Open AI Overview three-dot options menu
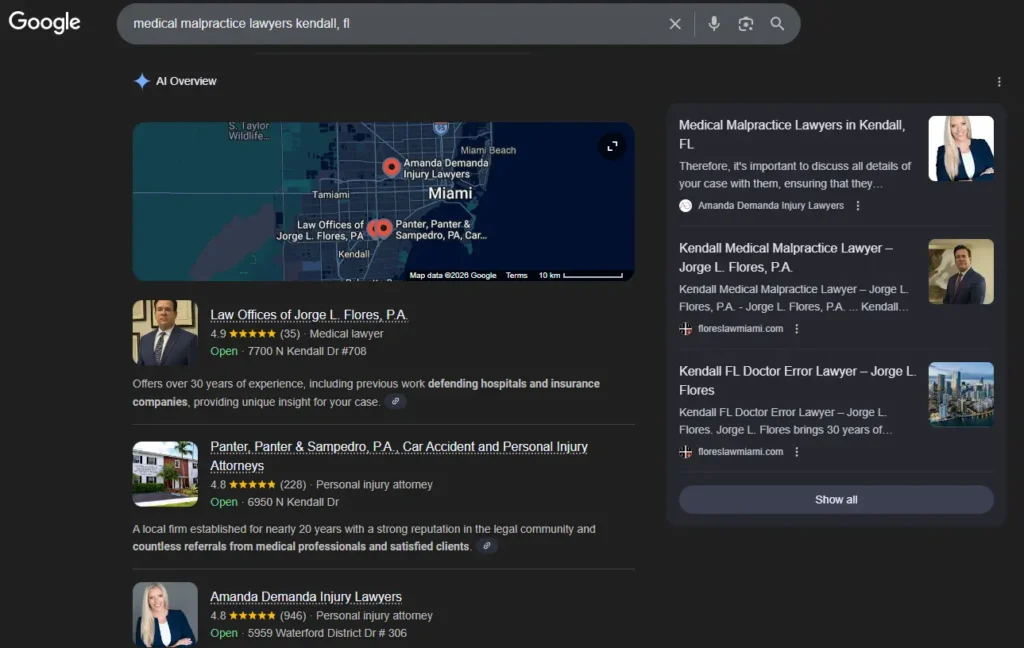1024x648 pixels. pos(998,82)
